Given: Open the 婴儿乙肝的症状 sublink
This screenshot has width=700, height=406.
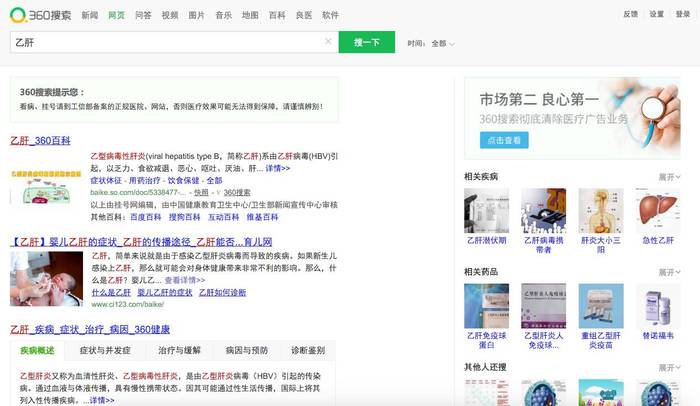Looking at the screenshot, I should tap(165, 293).
